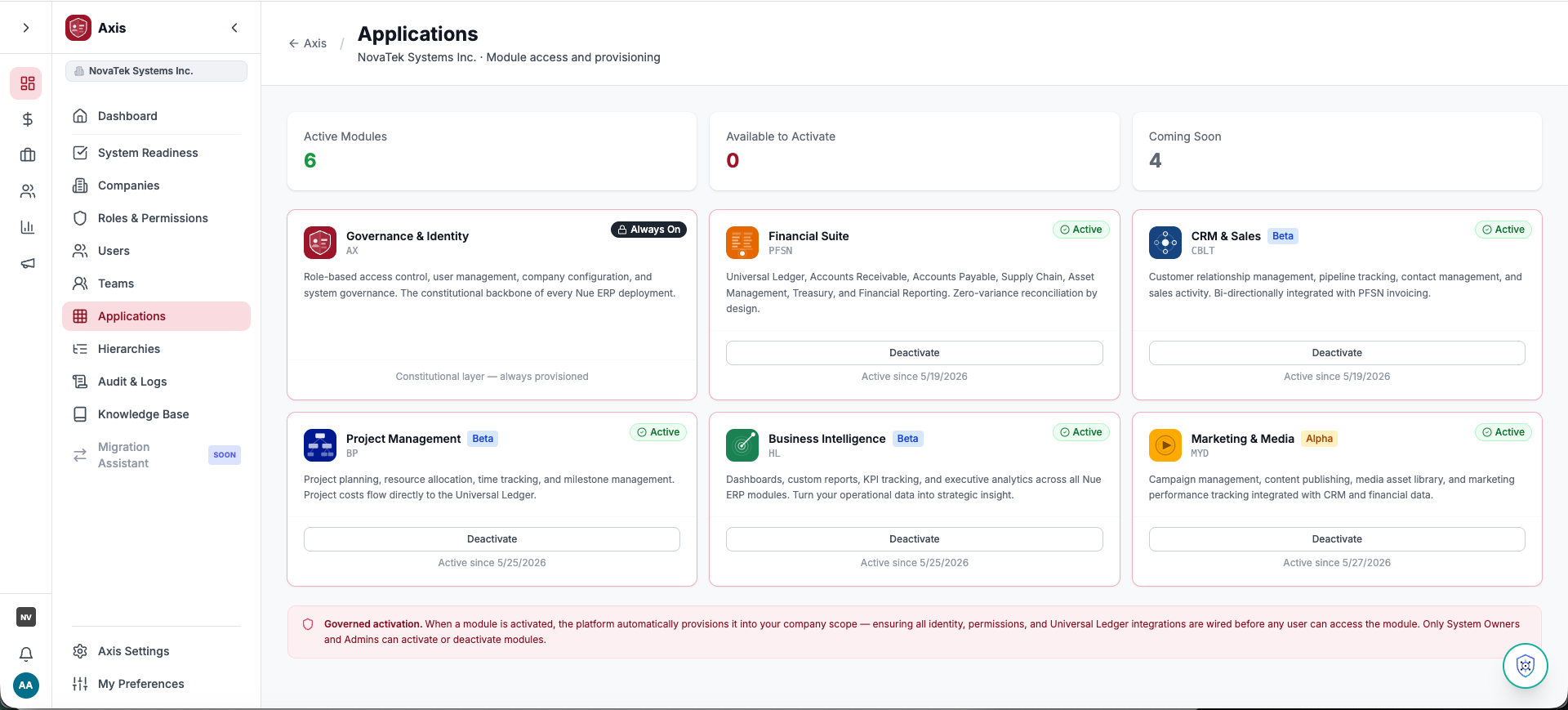This screenshot has height=710, width=1568.
Task: Open Companies in sidebar
Action: pos(156,185)
